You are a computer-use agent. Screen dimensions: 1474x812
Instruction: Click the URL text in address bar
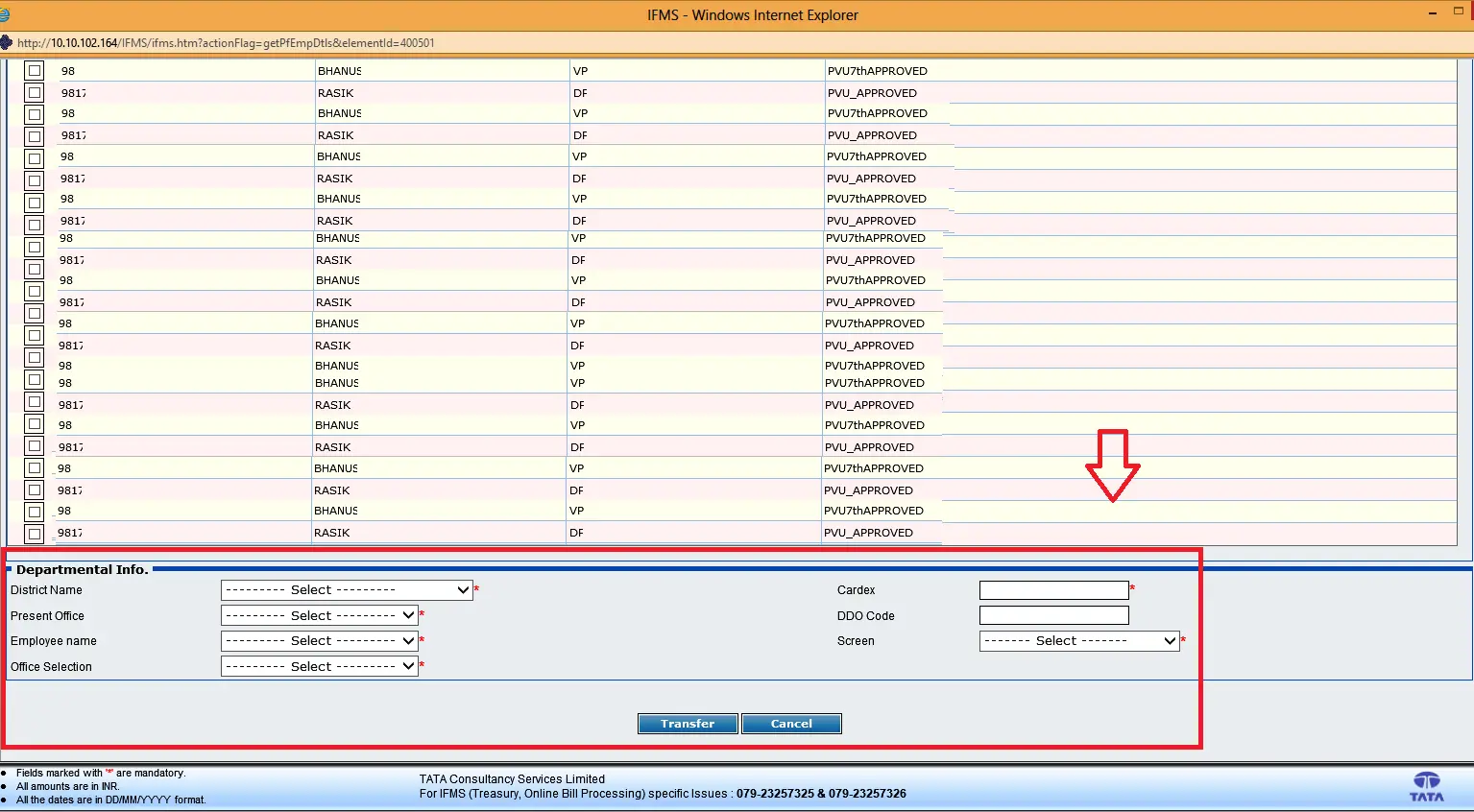(x=226, y=43)
